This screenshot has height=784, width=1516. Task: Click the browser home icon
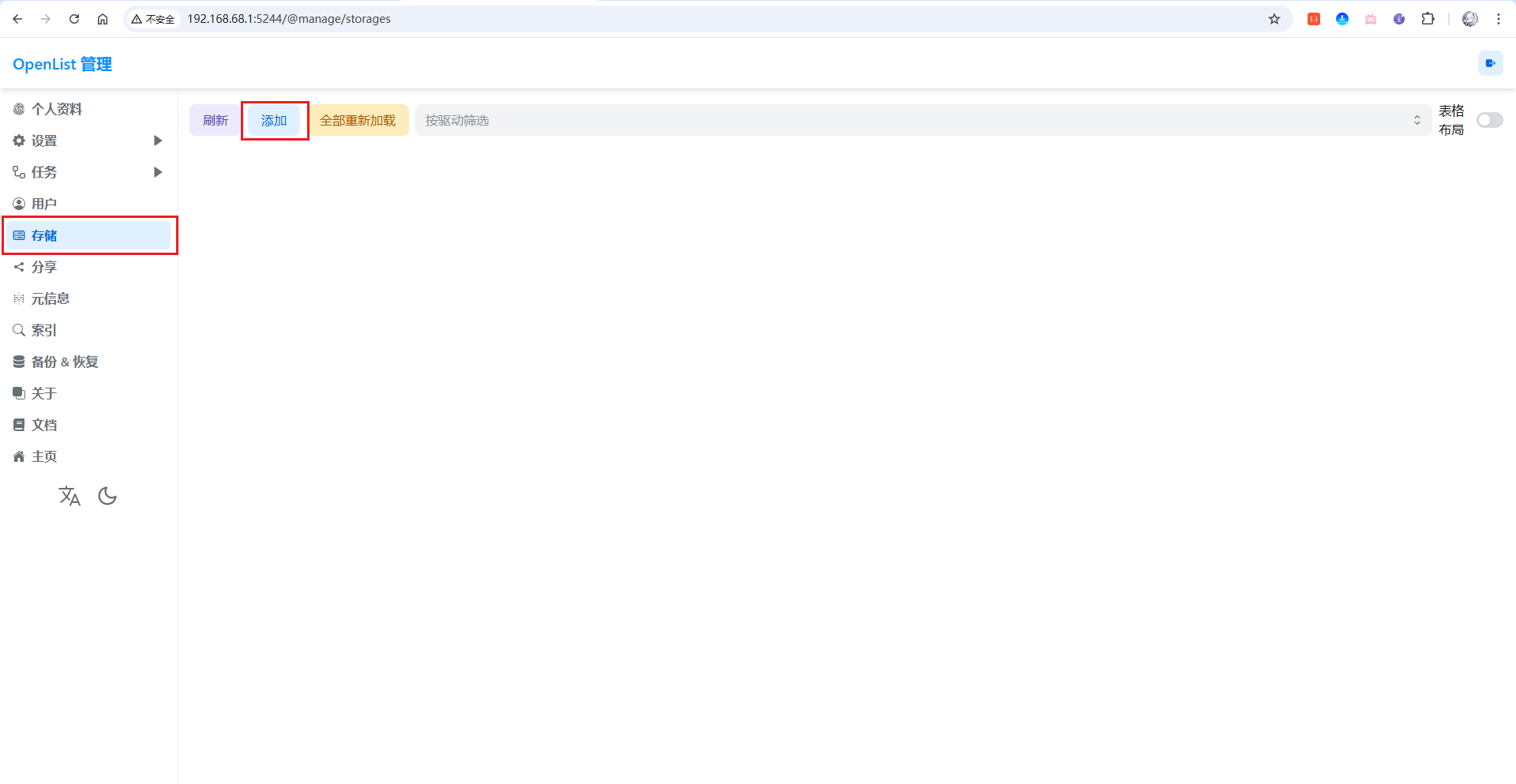pyautogui.click(x=103, y=19)
